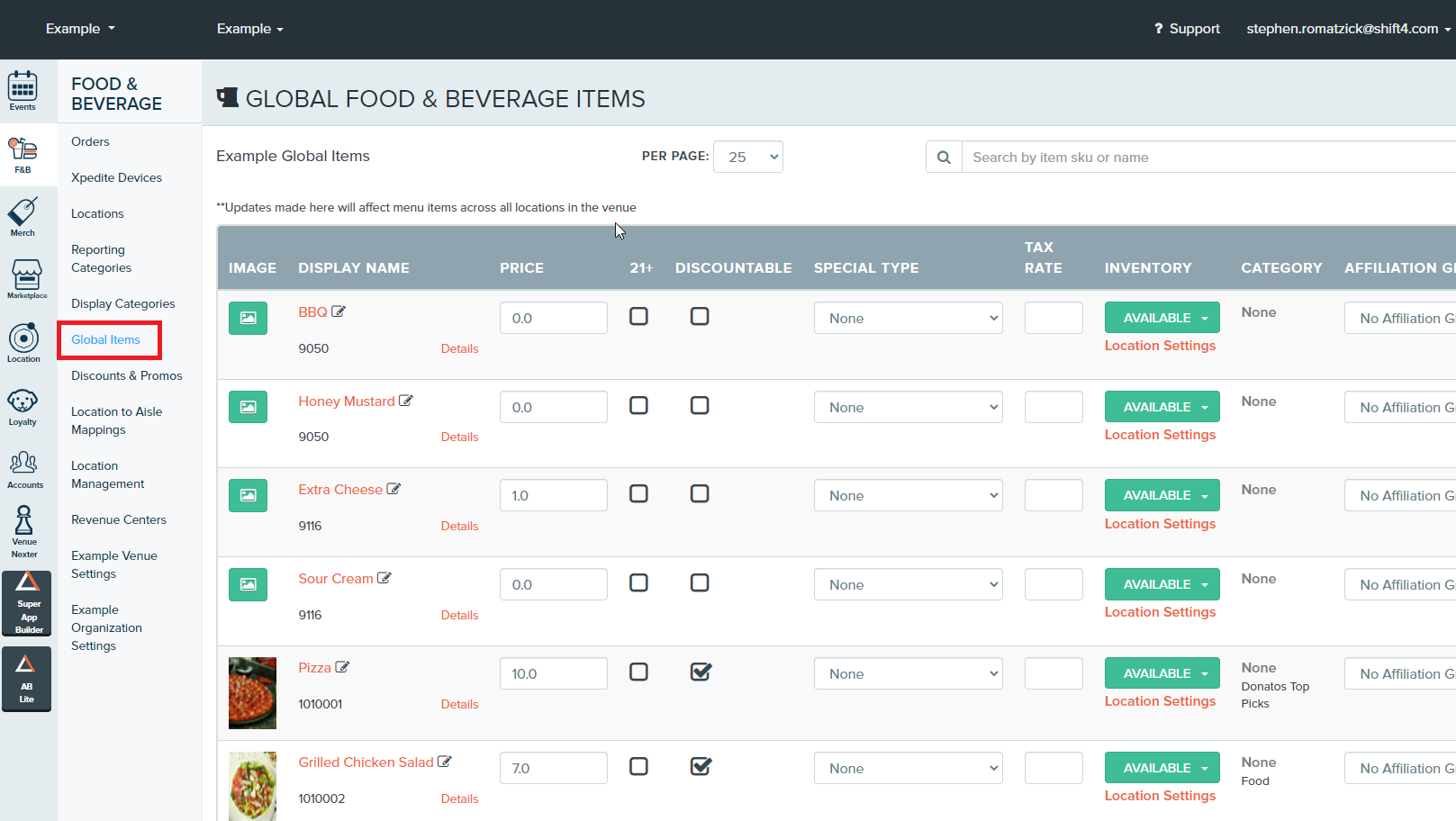Edit the Grilled Chicken Salad pencil icon
Screen dimensions: 1456x821
tap(445, 762)
